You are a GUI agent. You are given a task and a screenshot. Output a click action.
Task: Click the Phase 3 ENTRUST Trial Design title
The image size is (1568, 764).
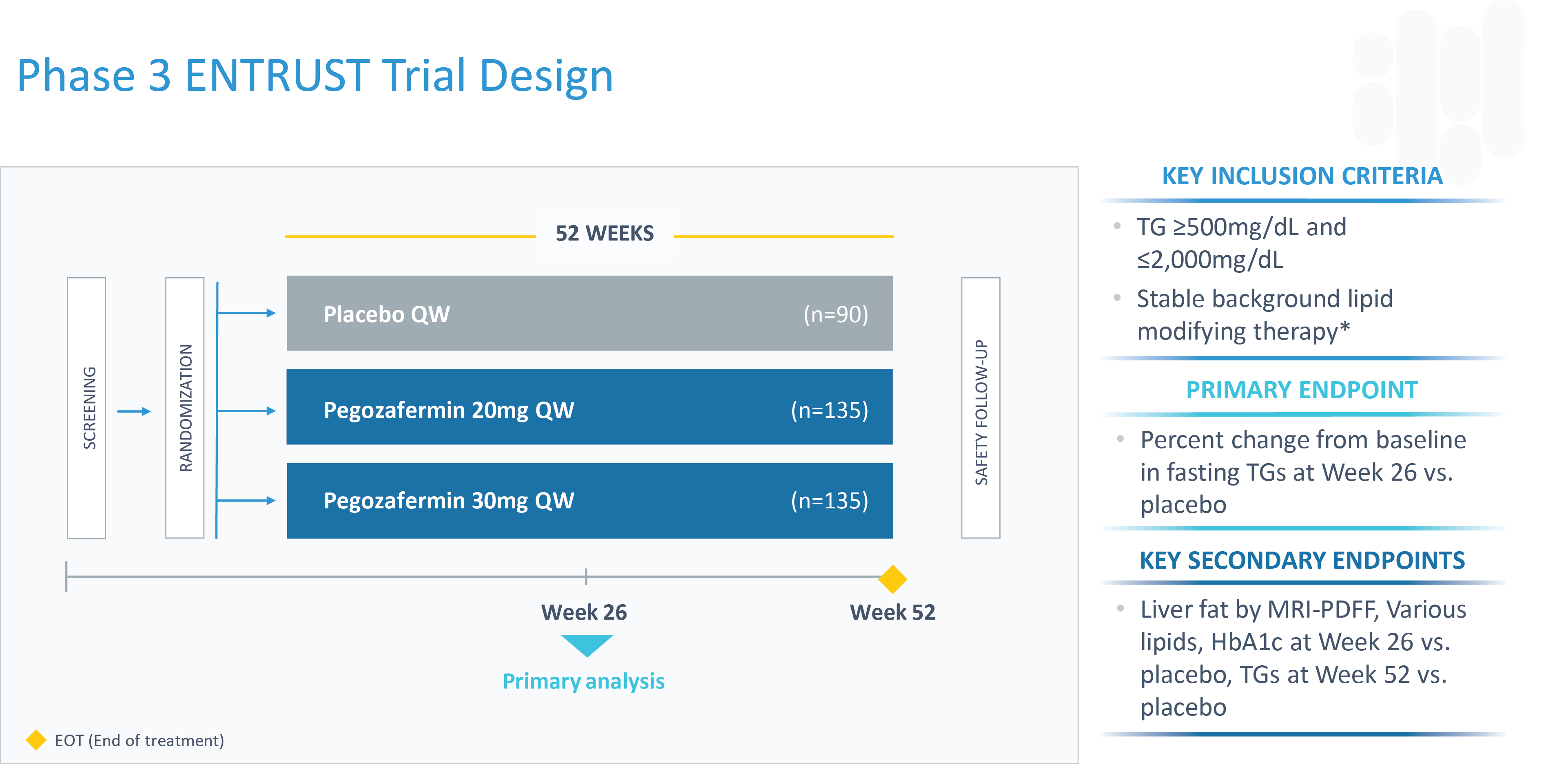pos(314,75)
